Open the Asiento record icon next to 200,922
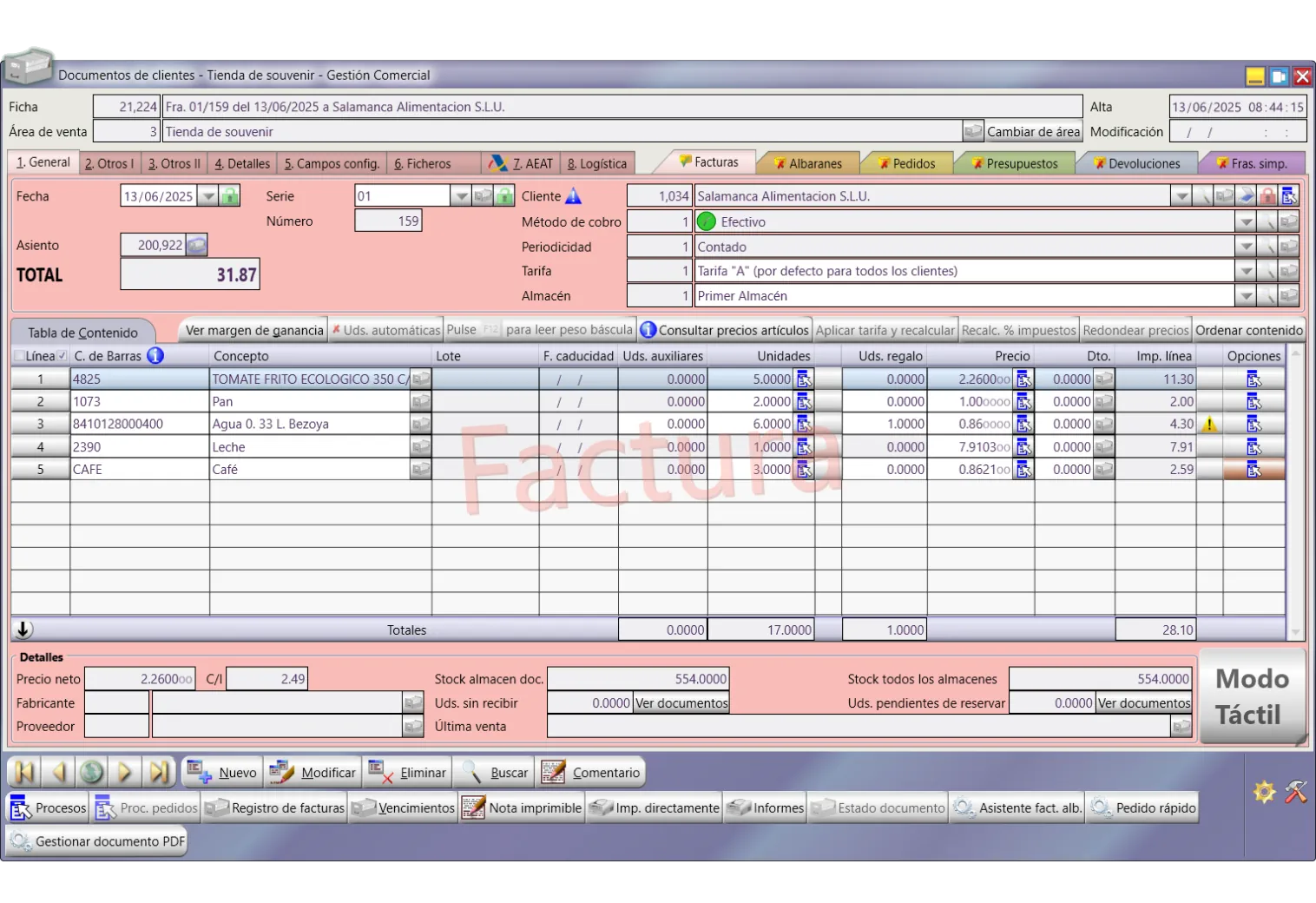The image size is (1316, 903). [x=197, y=246]
